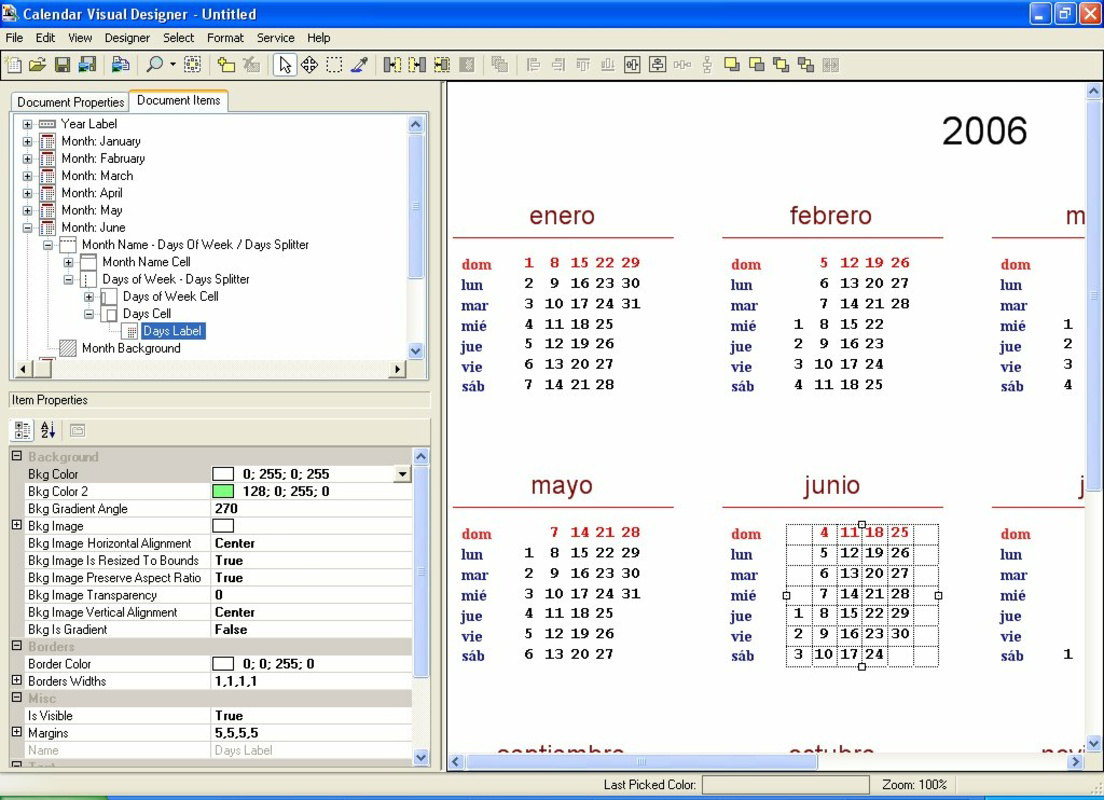Open the zoom magnifier dropdown arrow
This screenshot has height=800, width=1104.
[x=172, y=65]
